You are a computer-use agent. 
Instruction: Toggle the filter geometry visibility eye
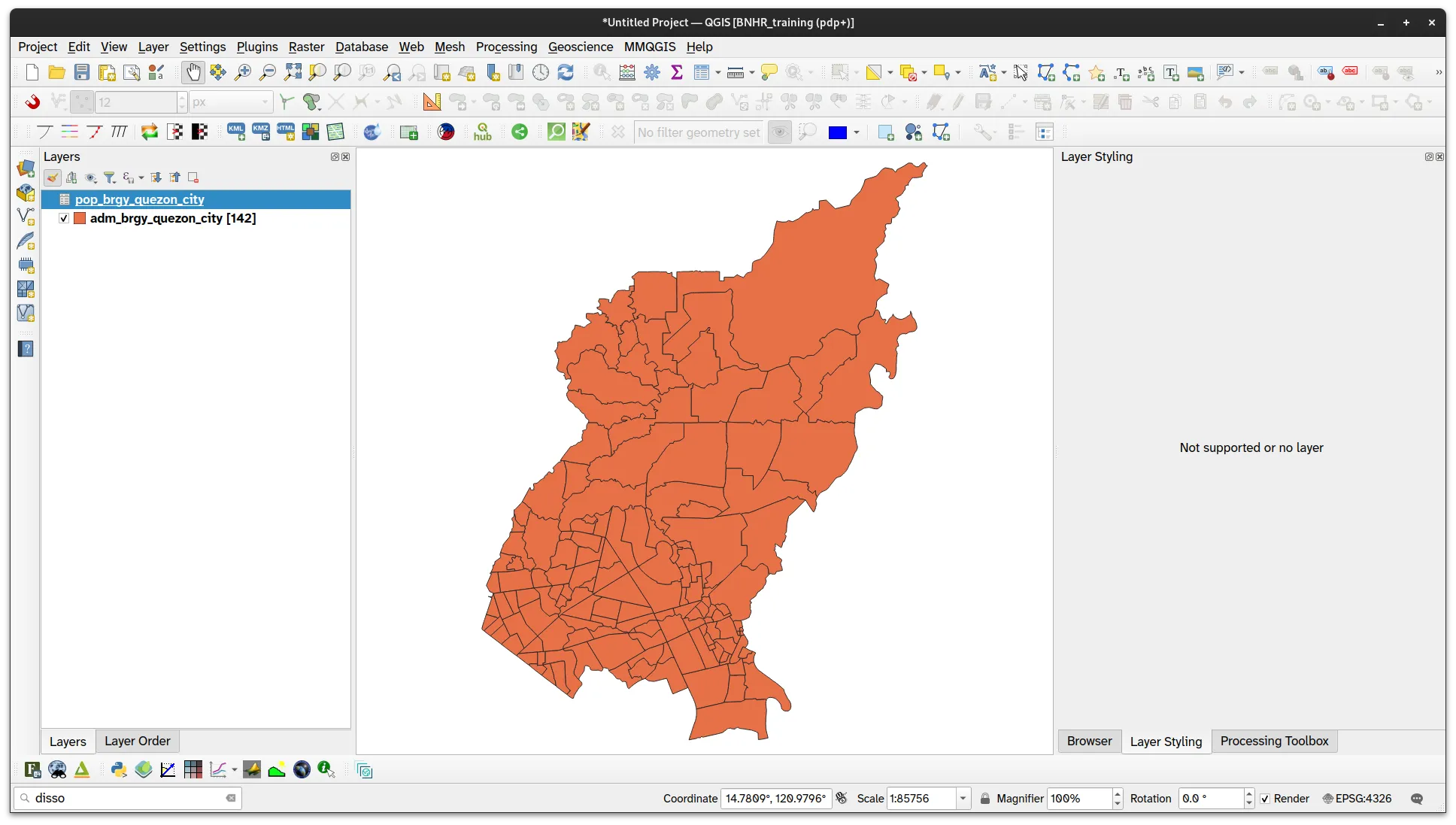pyautogui.click(x=779, y=132)
